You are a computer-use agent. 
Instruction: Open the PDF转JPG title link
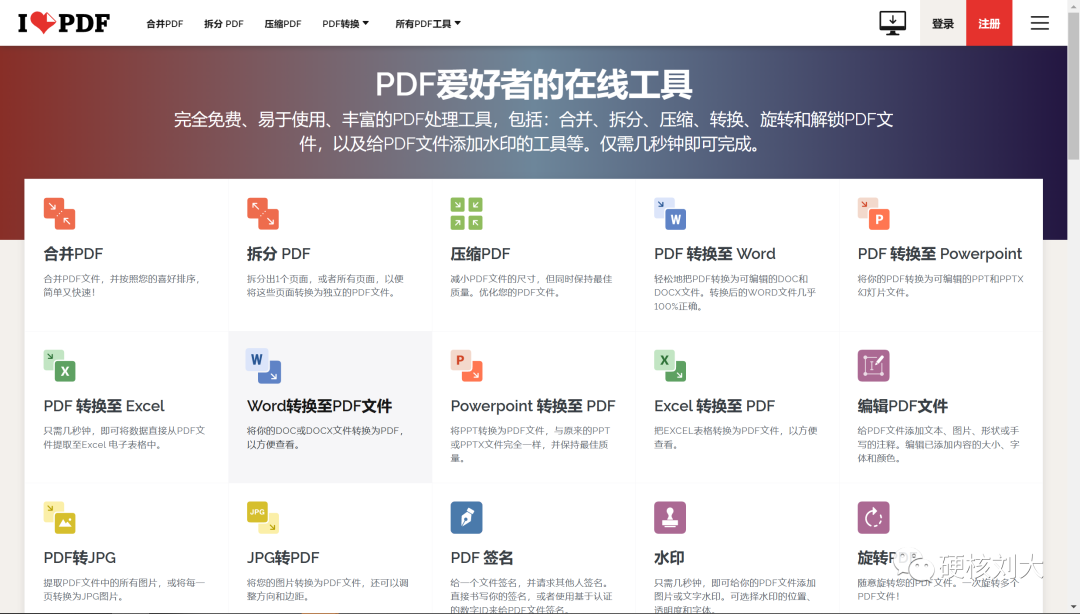tap(80, 557)
